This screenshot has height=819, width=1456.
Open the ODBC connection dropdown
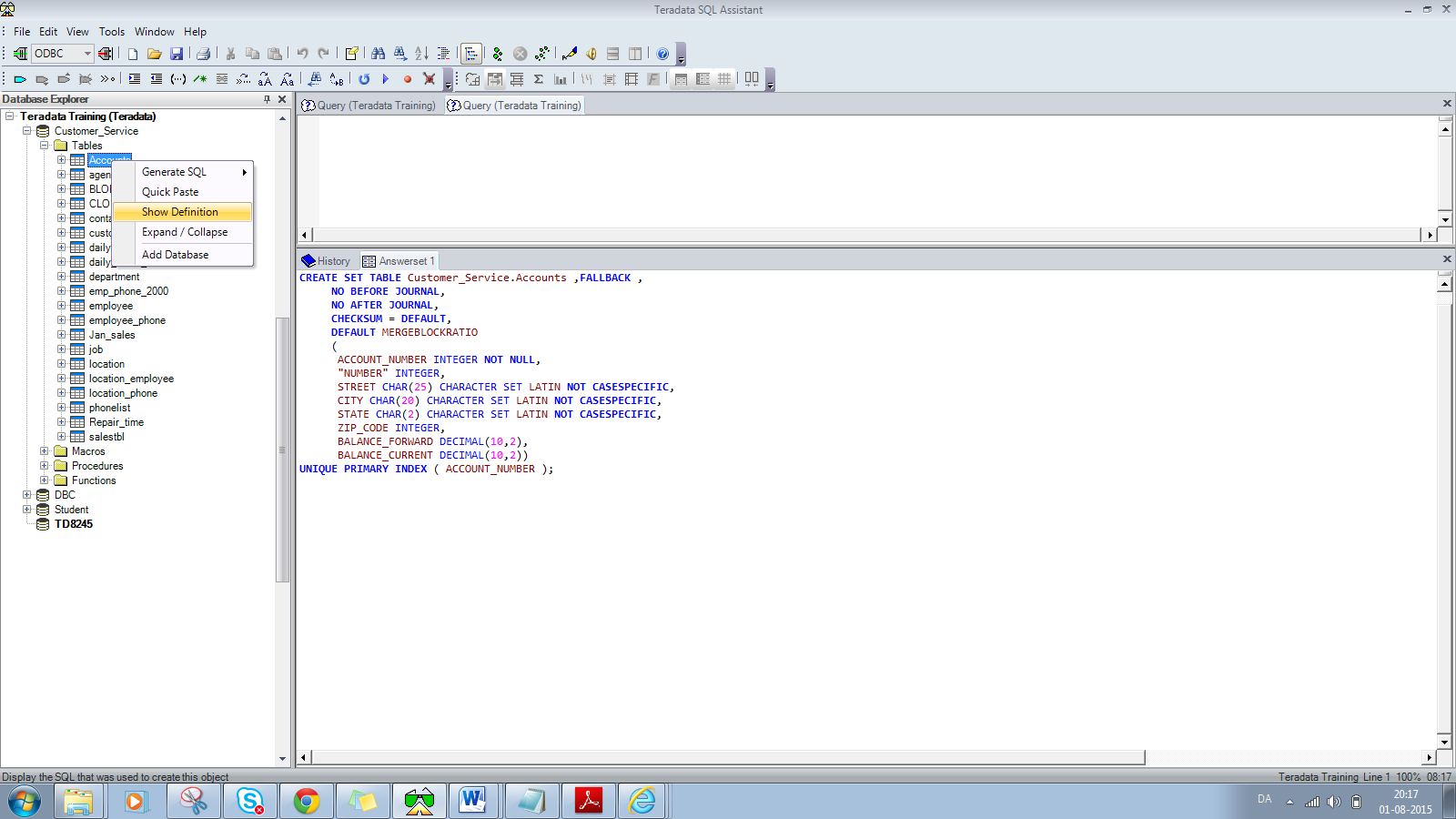coord(86,54)
